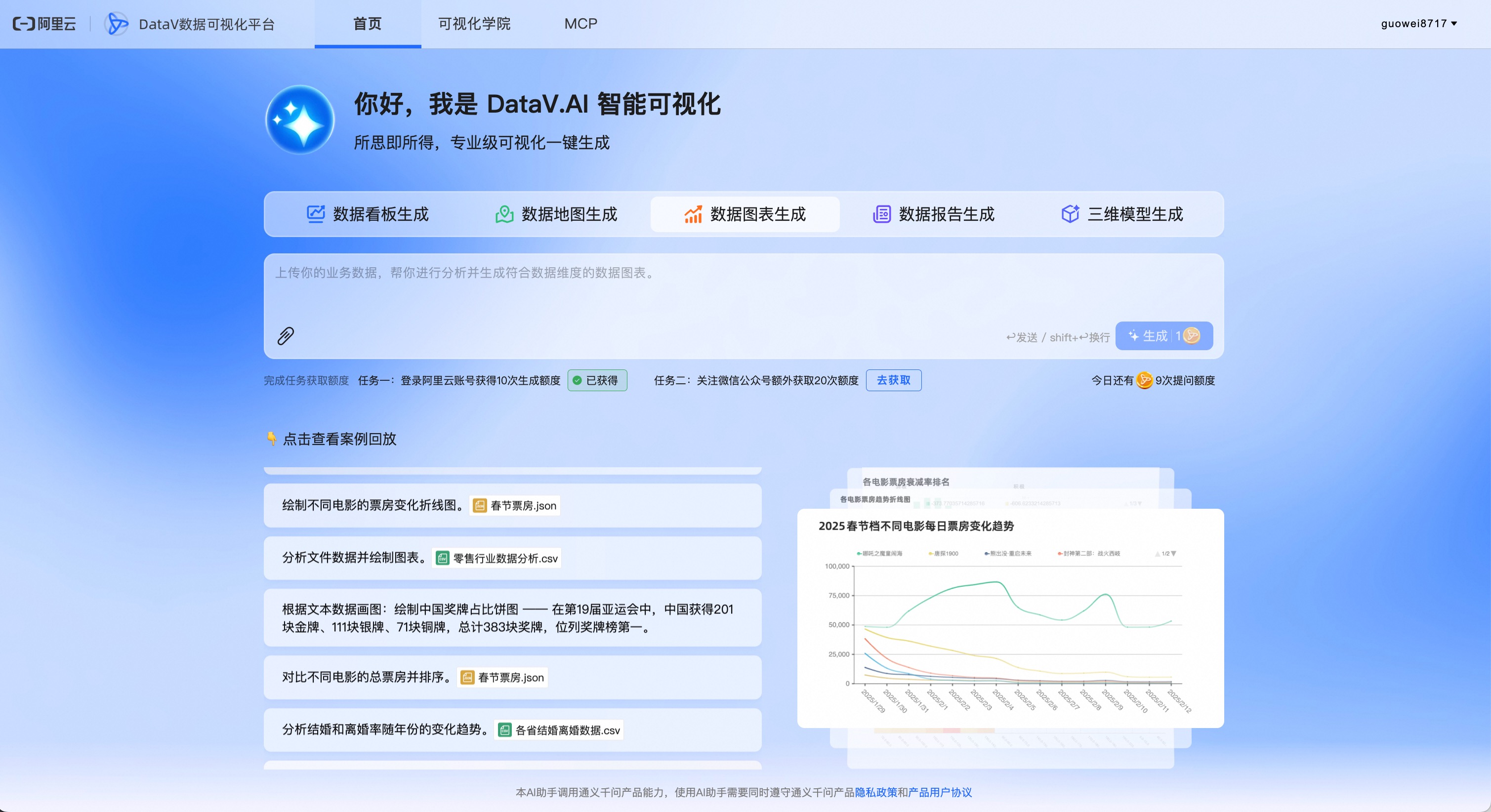1491x812 pixels.
Task: Toggle the 唐探1900 legend series
Action: click(943, 554)
